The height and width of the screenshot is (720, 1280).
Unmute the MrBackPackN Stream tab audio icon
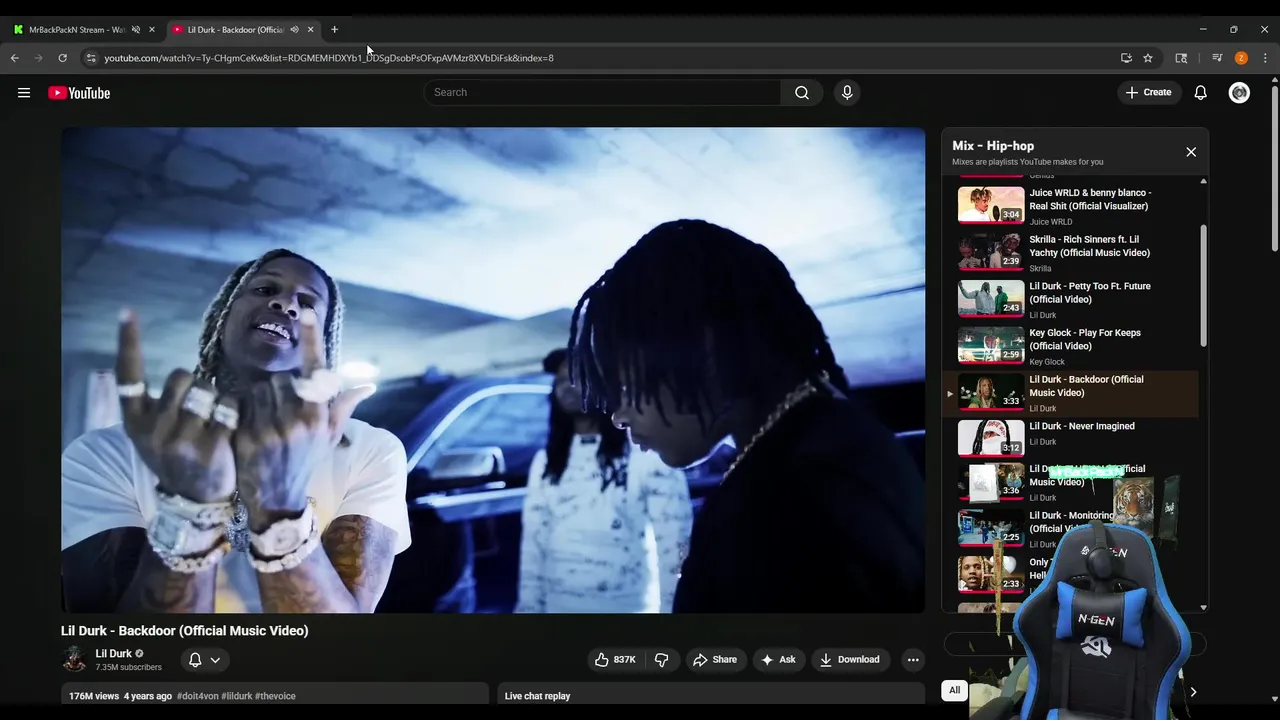pyautogui.click(x=136, y=29)
